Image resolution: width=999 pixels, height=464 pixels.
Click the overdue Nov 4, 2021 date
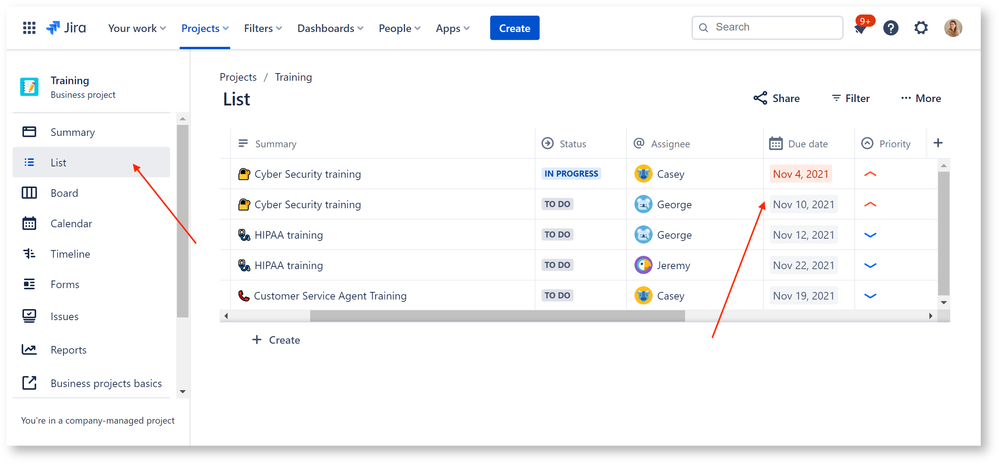coord(801,173)
